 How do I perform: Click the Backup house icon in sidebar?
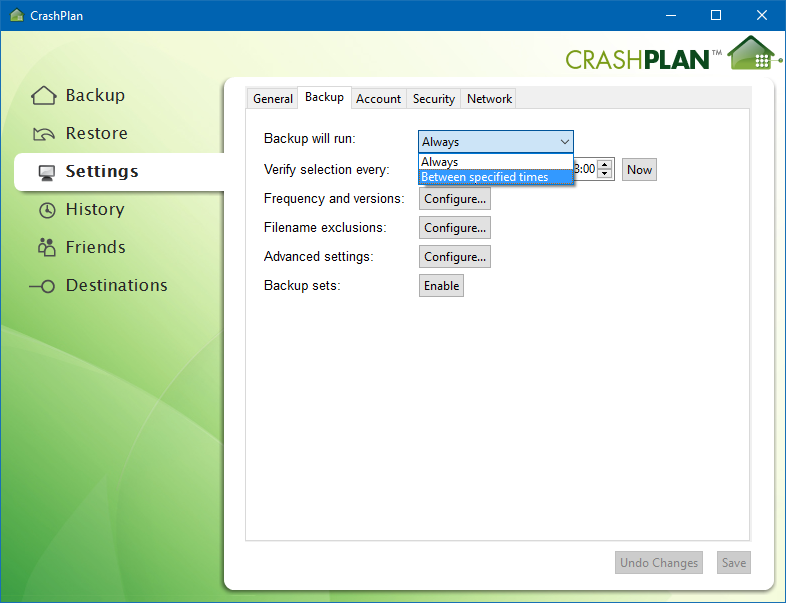[44, 95]
